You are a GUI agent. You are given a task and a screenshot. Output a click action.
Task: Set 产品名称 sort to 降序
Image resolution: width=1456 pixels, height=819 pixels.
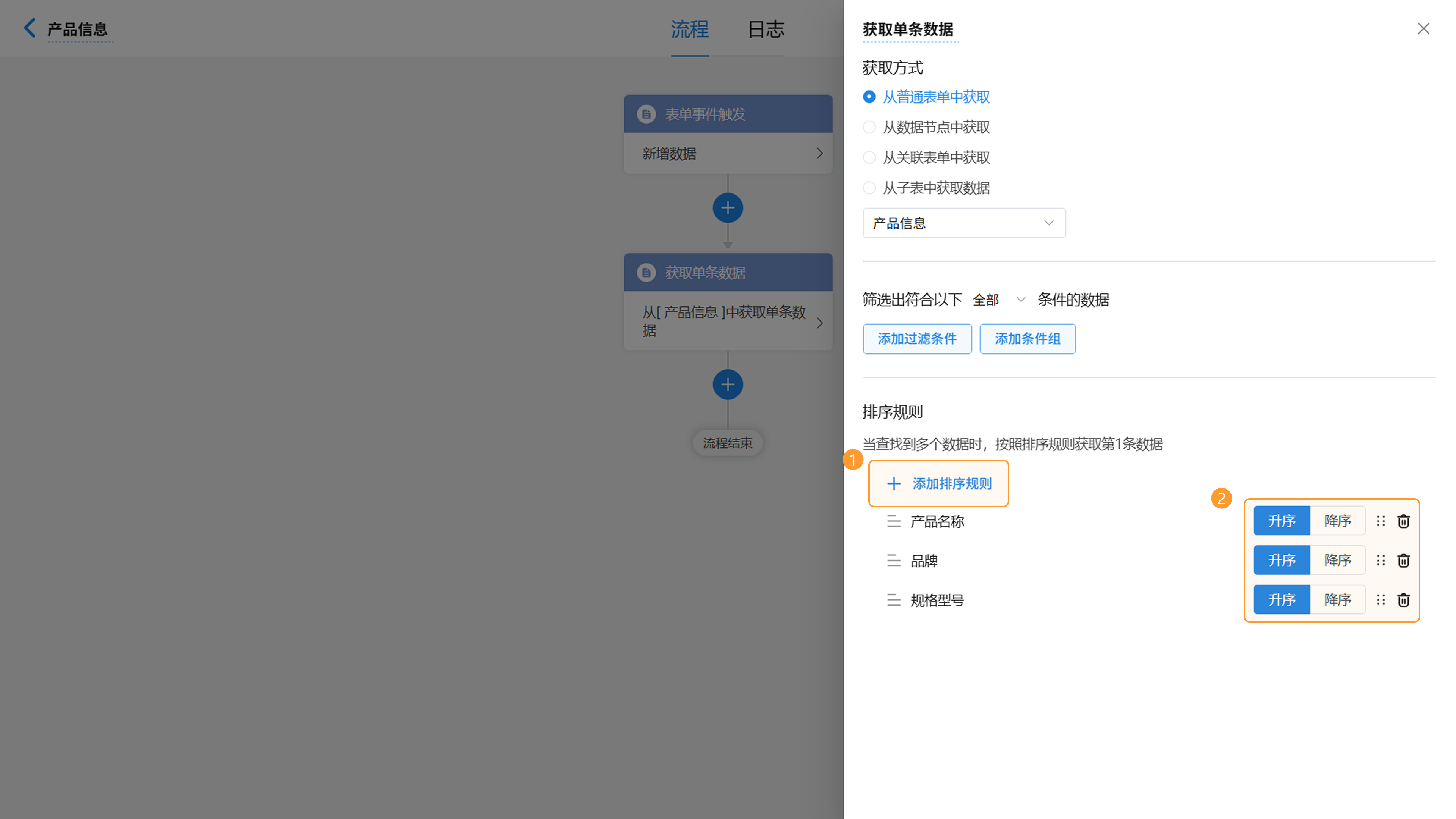1337,521
